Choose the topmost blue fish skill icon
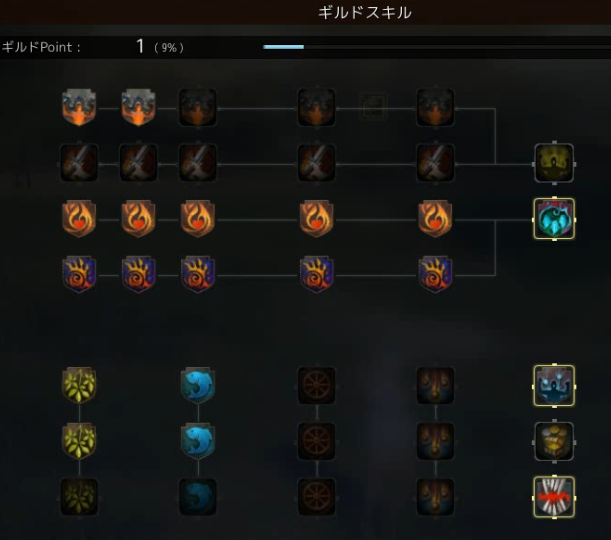Screen dimensions: 611x540 [x=198, y=385]
